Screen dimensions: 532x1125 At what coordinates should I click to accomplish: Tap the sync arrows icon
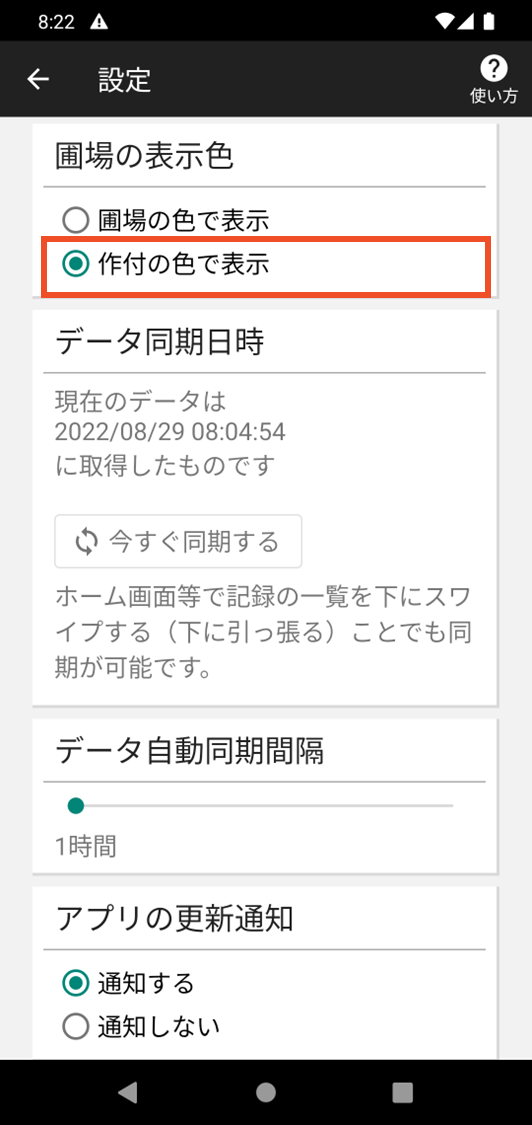pyautogui.click(x=85, y=541)
